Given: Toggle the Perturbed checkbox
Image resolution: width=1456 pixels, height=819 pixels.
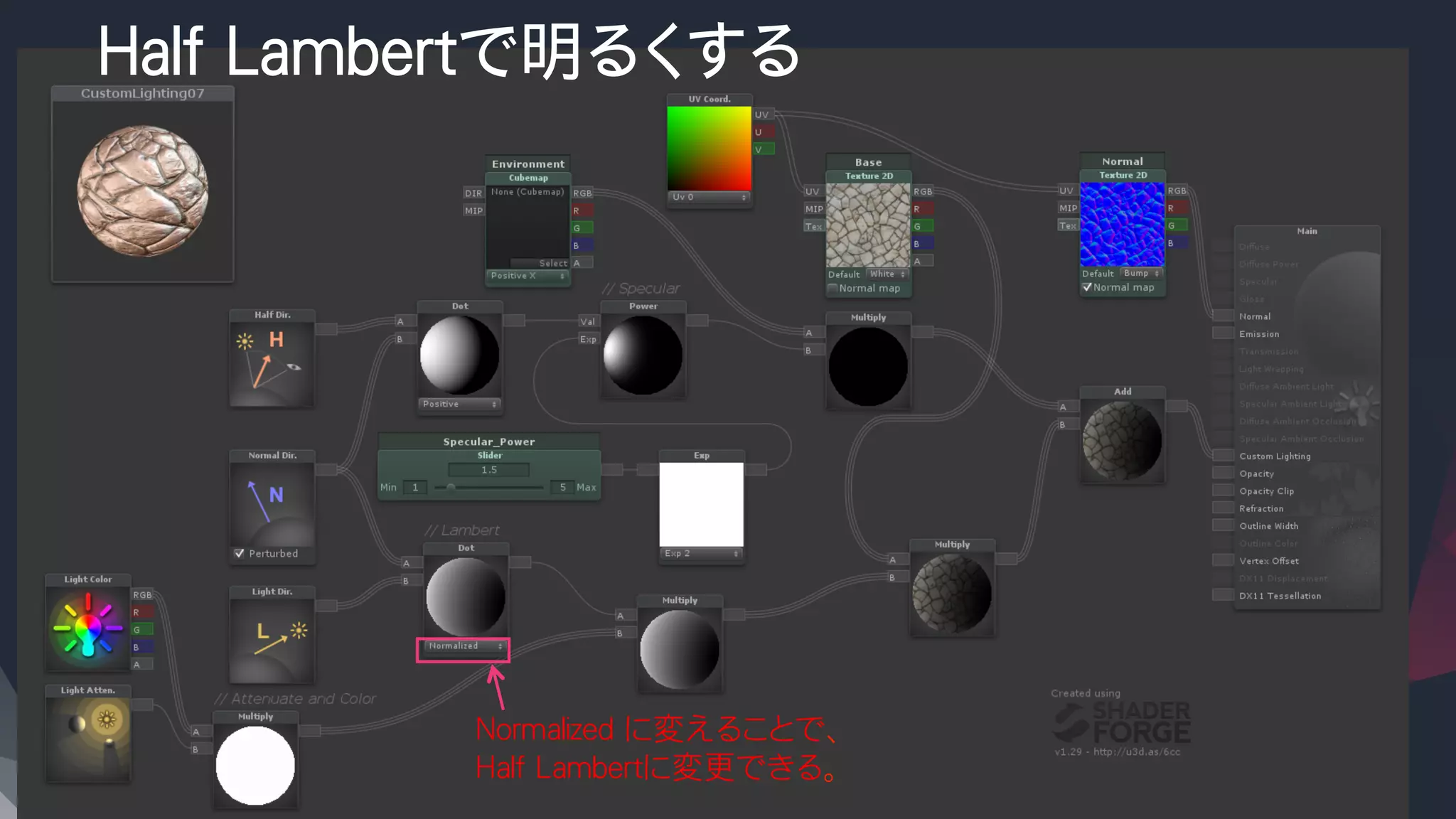Looking at the screenshot, I should point(240,553).
